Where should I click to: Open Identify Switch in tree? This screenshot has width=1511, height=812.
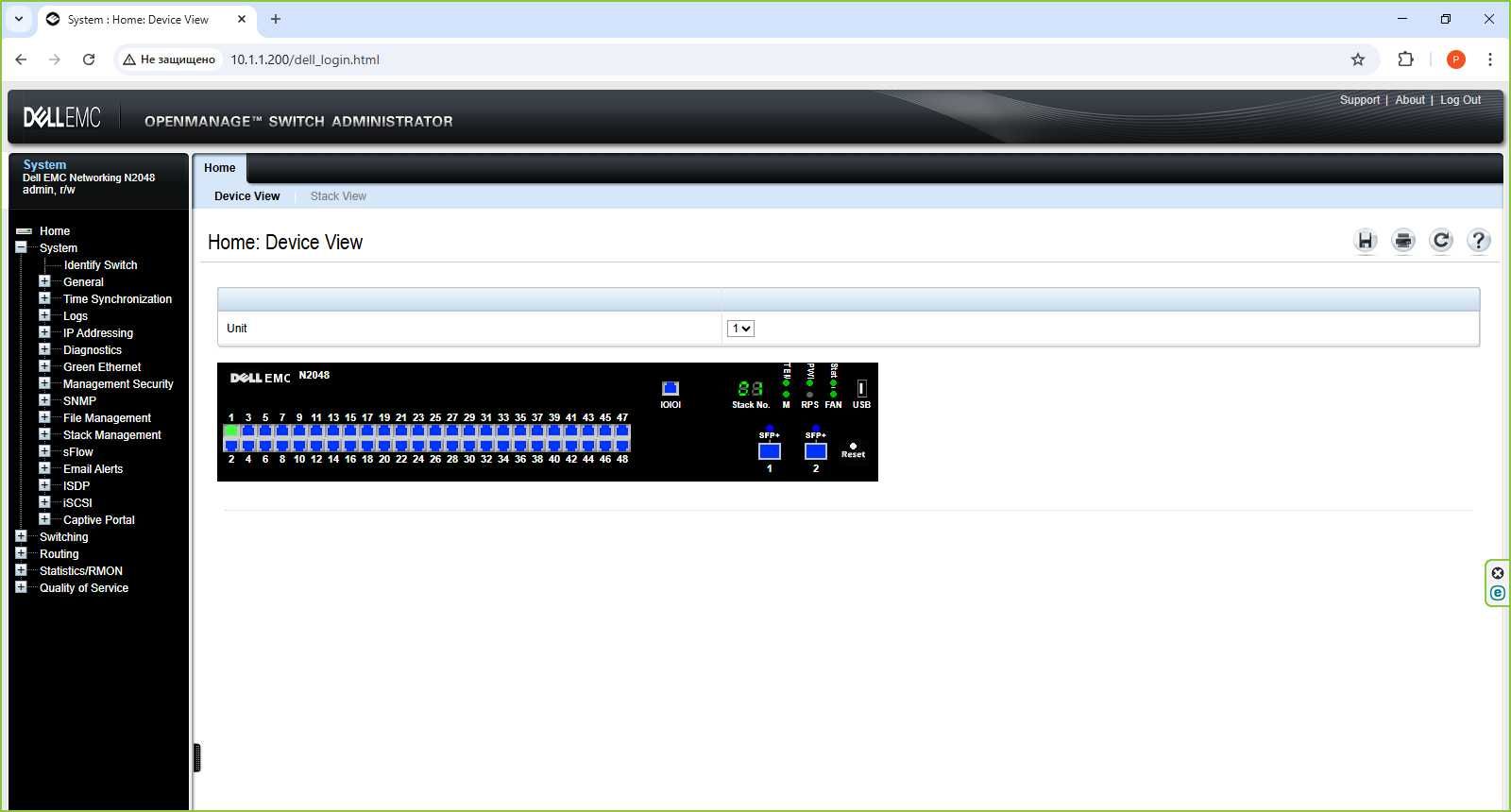pyautogui.click(x=100, y=265)
